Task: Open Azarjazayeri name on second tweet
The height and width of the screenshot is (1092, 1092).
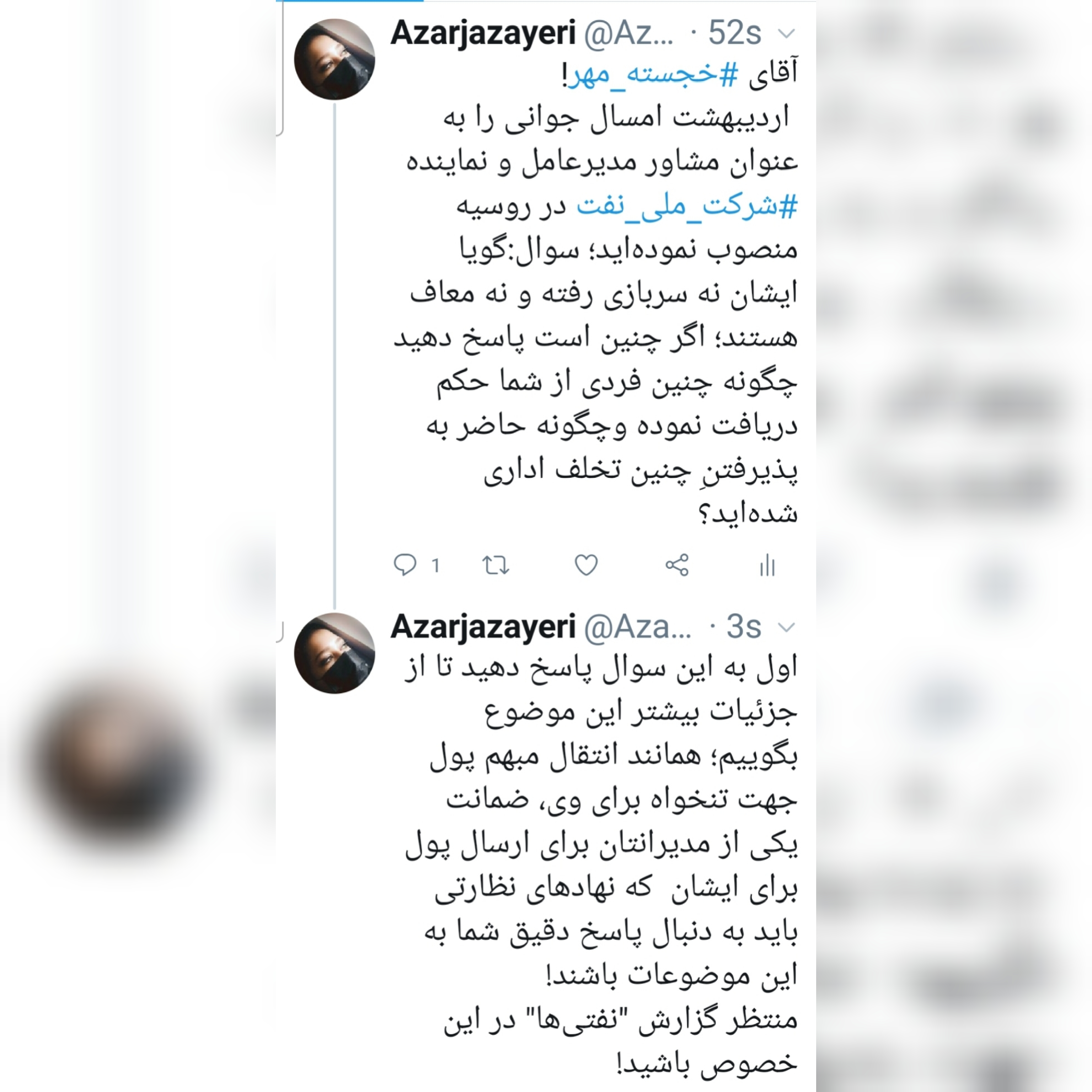Action: click(483, 626)
